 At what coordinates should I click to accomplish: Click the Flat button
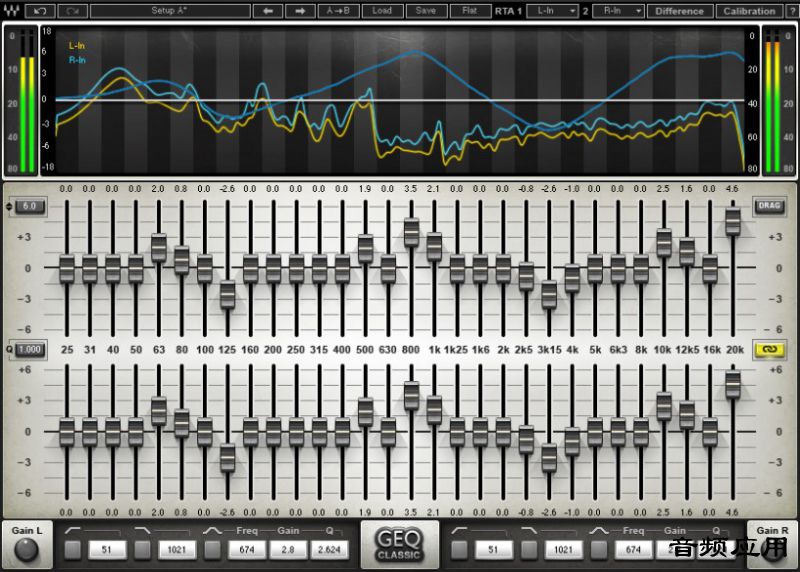(x=470, y=11)
